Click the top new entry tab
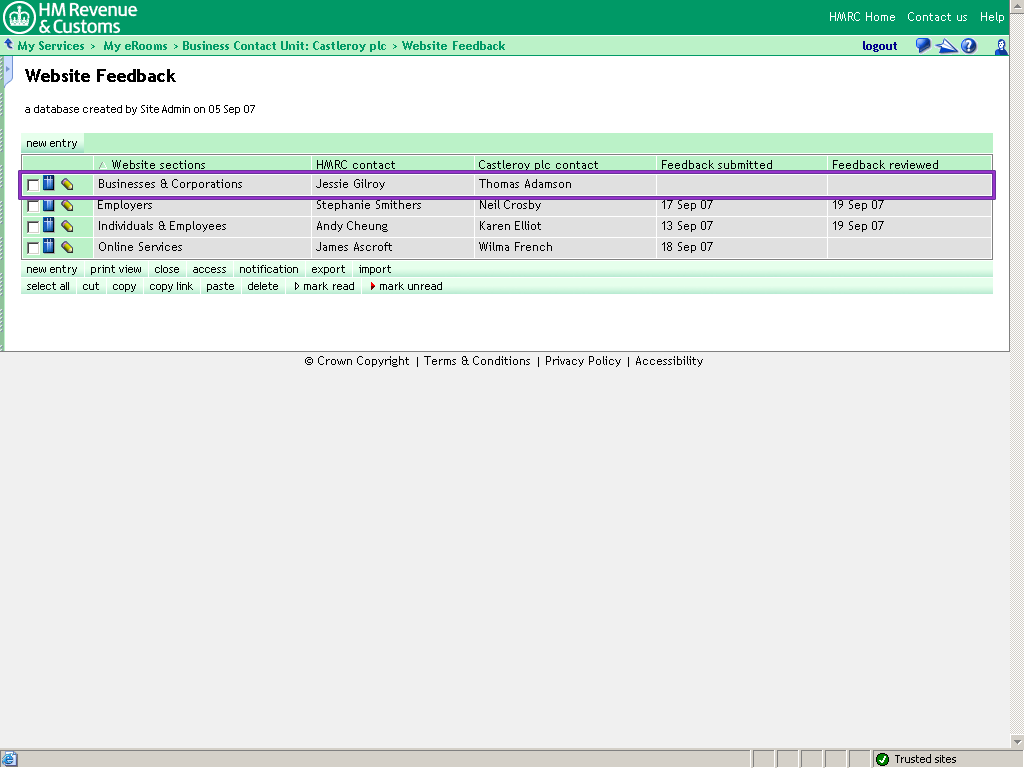The height and width of the screenshot is (768, 1024). pos(51,143)
